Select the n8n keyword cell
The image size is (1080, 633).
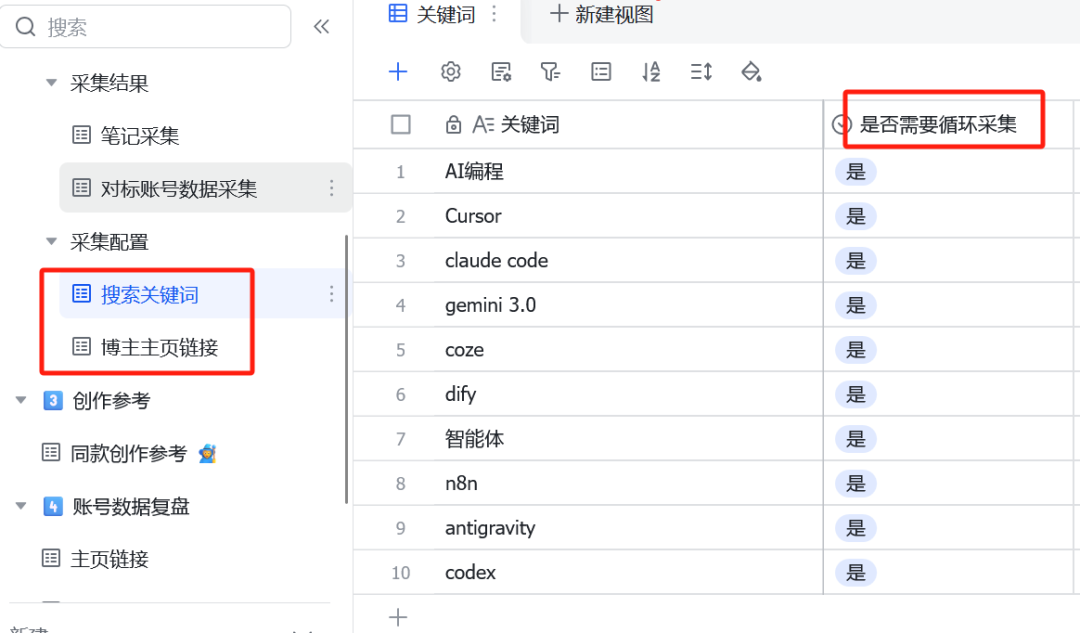click(x=628, y=484)
